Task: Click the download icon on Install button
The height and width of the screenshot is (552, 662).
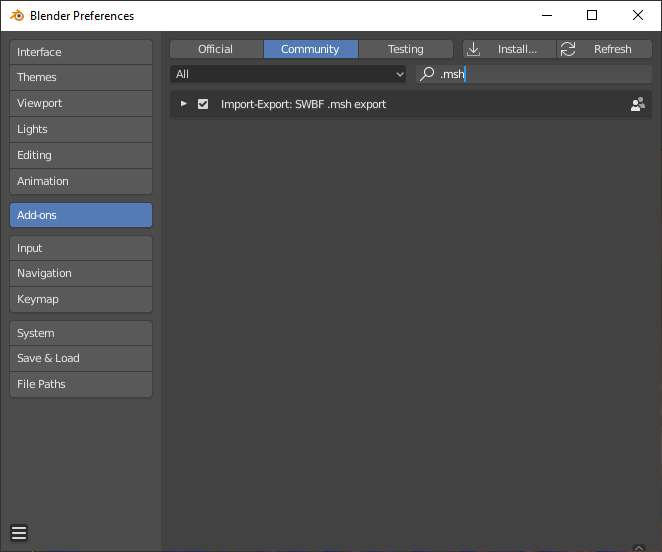Action: coord(474,49)
